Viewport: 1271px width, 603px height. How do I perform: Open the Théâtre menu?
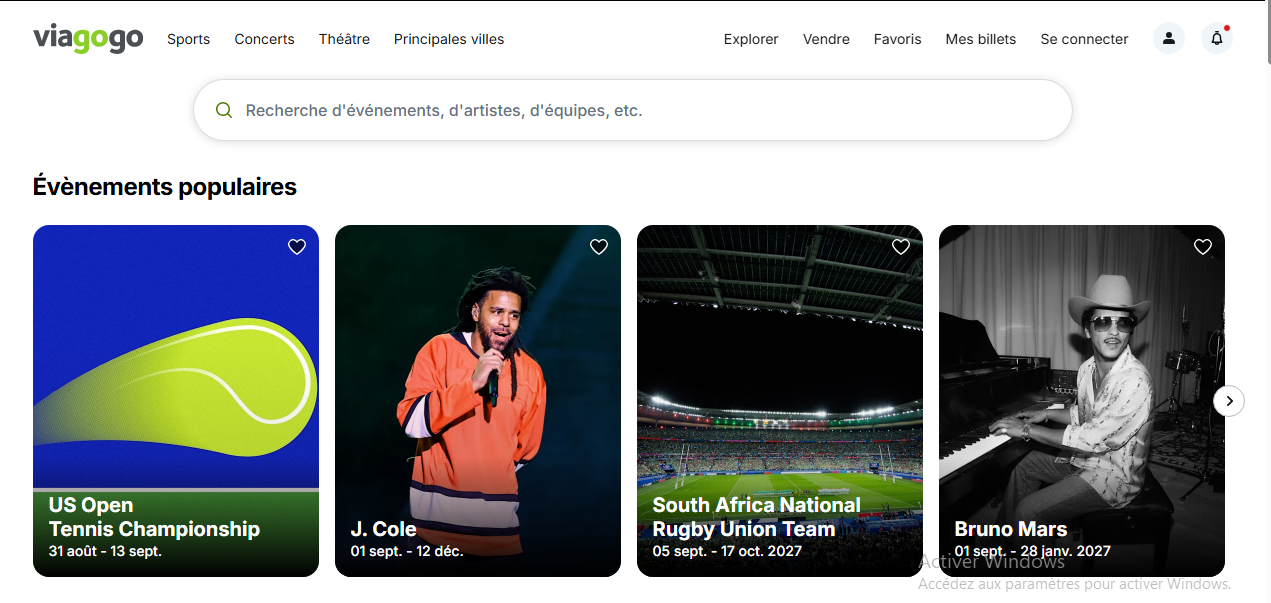pyautogui.click(x=344, y=39)
